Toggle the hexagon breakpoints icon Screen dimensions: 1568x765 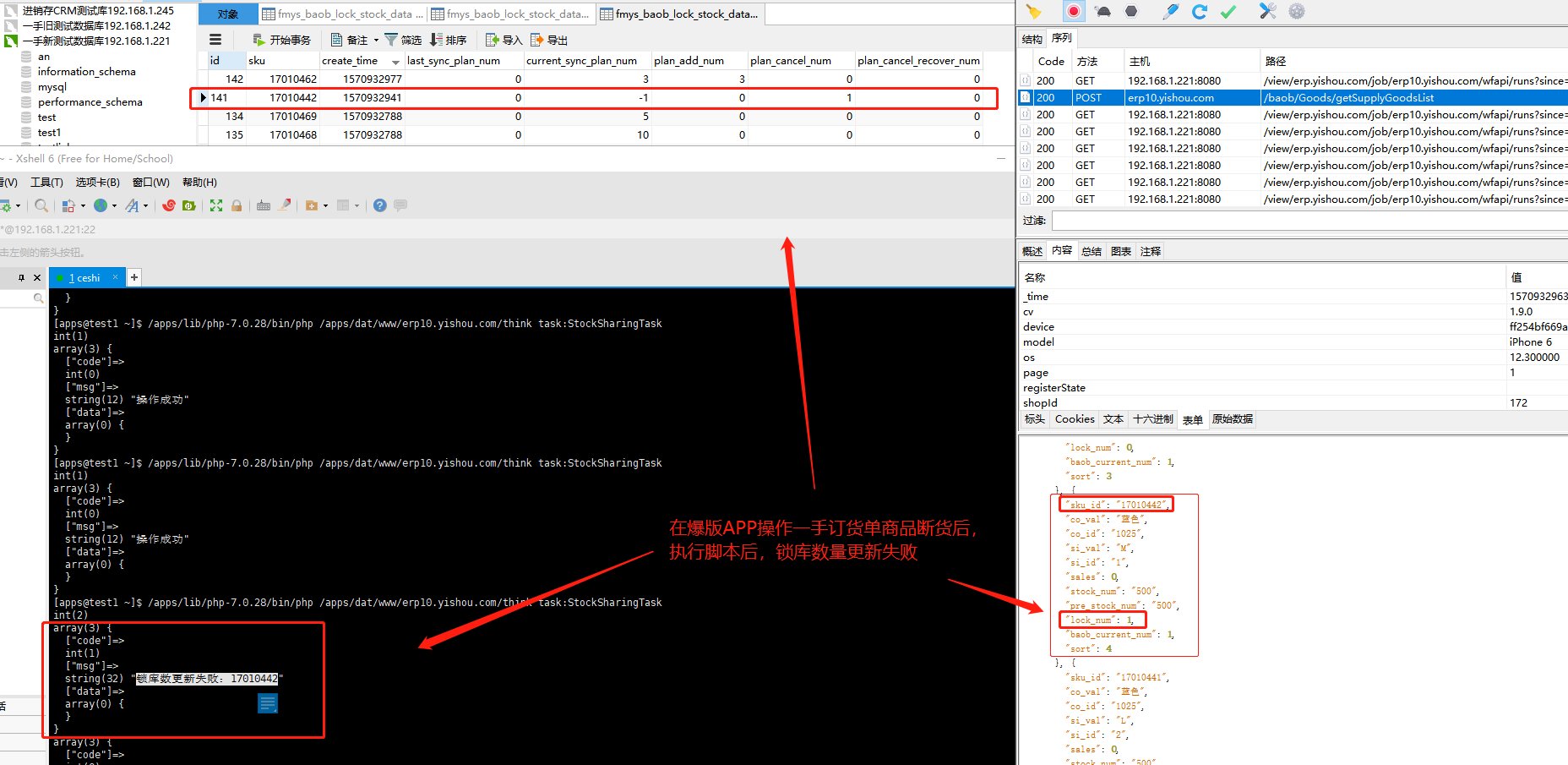[x=1131, y=11]
